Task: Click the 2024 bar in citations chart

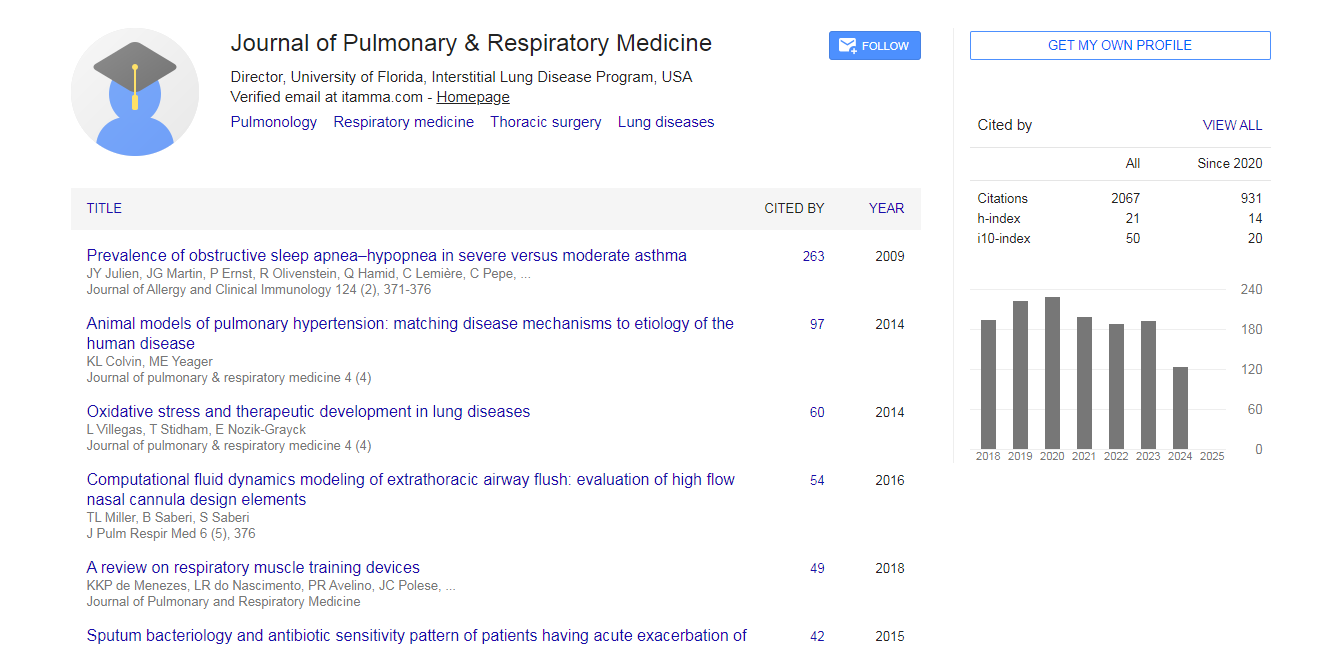Action: 1180,408
